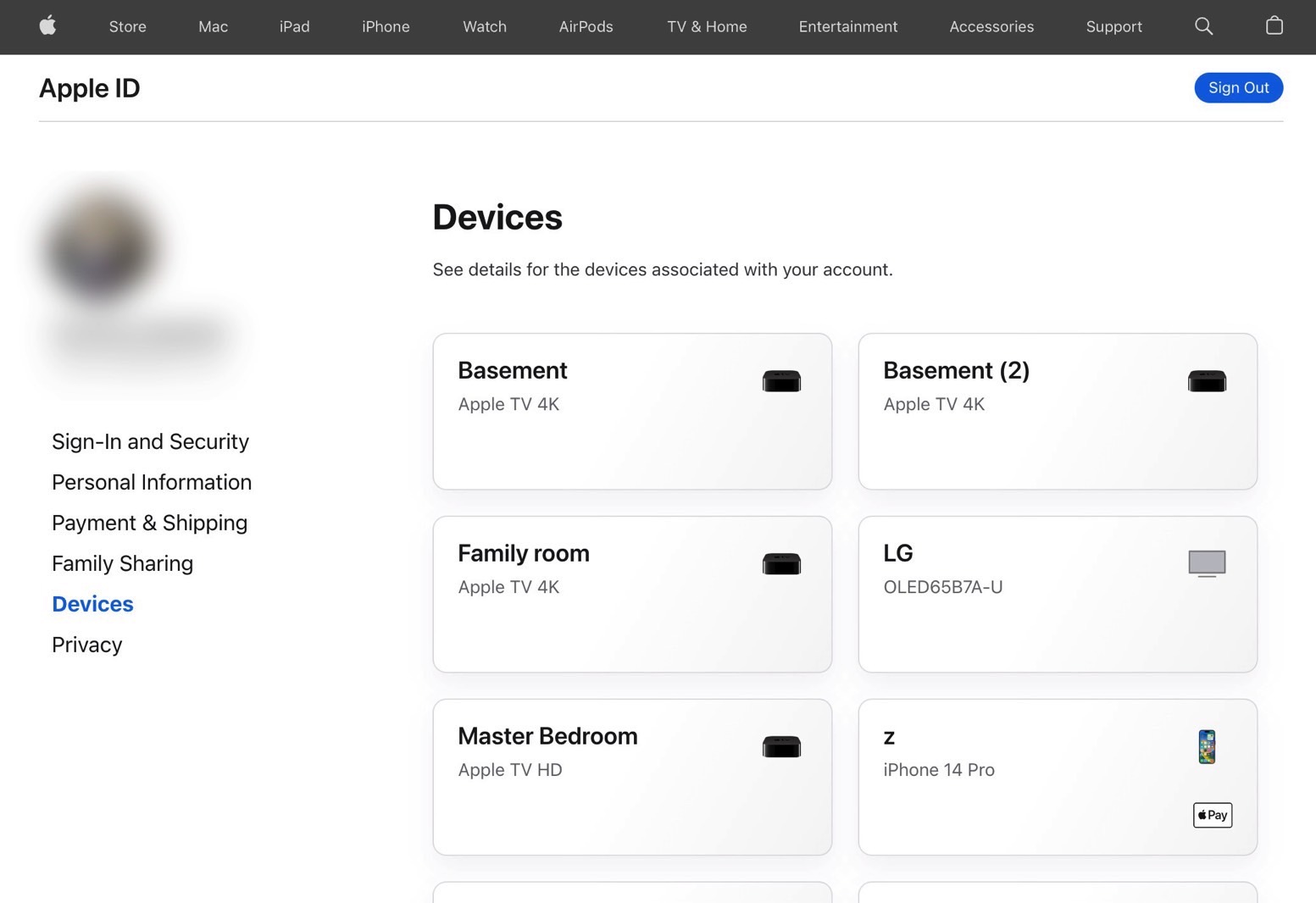This screenshot has width=1316, height=903.
Task: Click the television icon on LG card
Action: point(1207,563)
